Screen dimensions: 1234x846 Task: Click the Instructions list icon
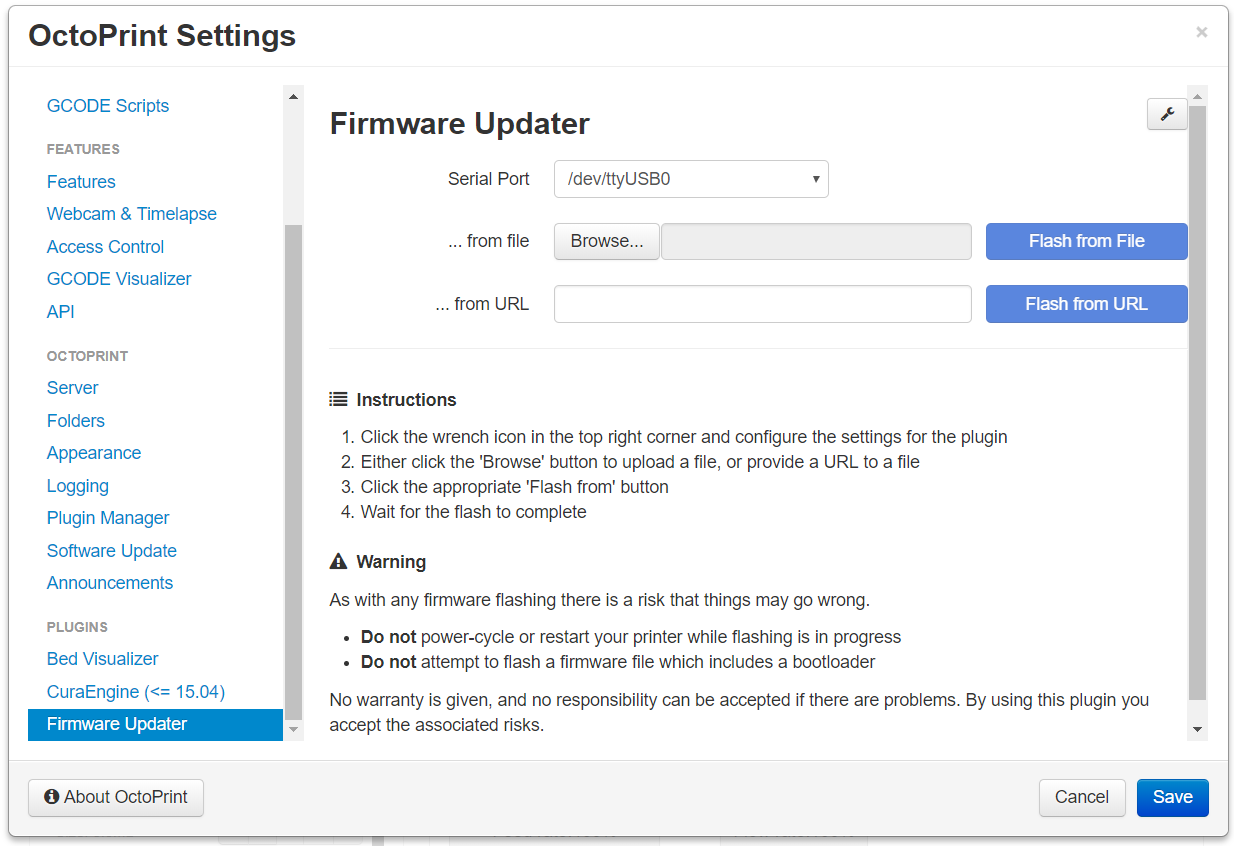pyautogui.click(x=338, y=399)
